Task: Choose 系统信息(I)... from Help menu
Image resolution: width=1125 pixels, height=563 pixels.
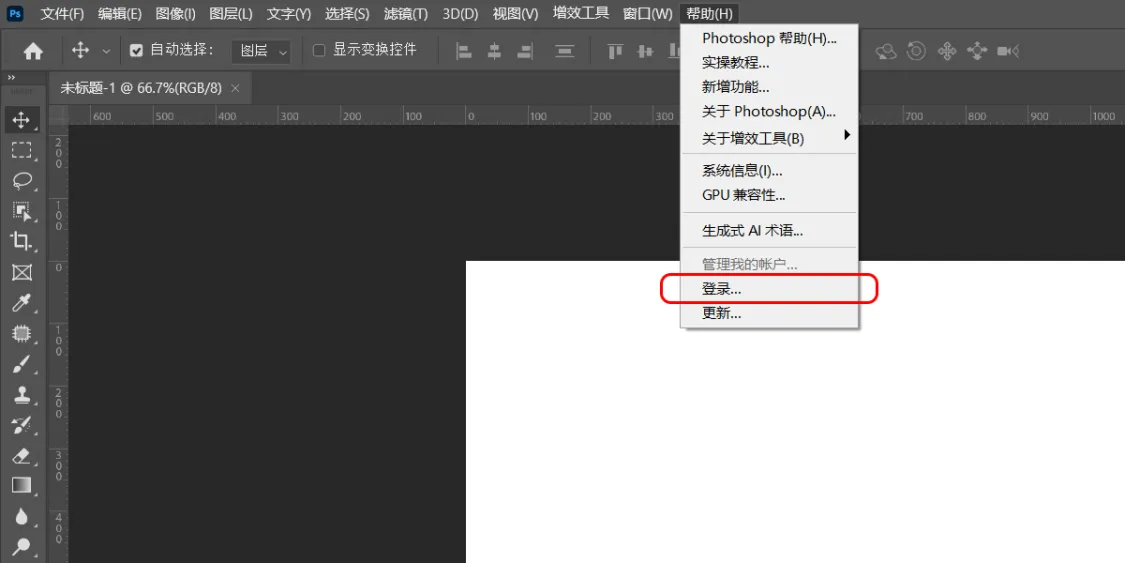Action: (769, 171)
